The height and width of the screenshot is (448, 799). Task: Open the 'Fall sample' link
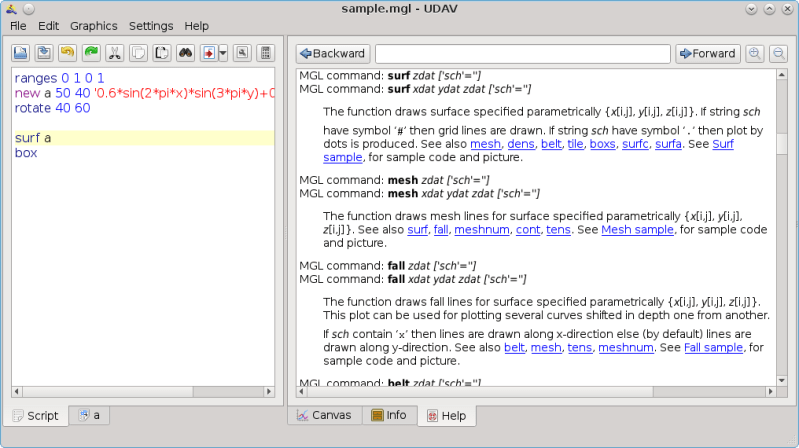coord(713,348)
